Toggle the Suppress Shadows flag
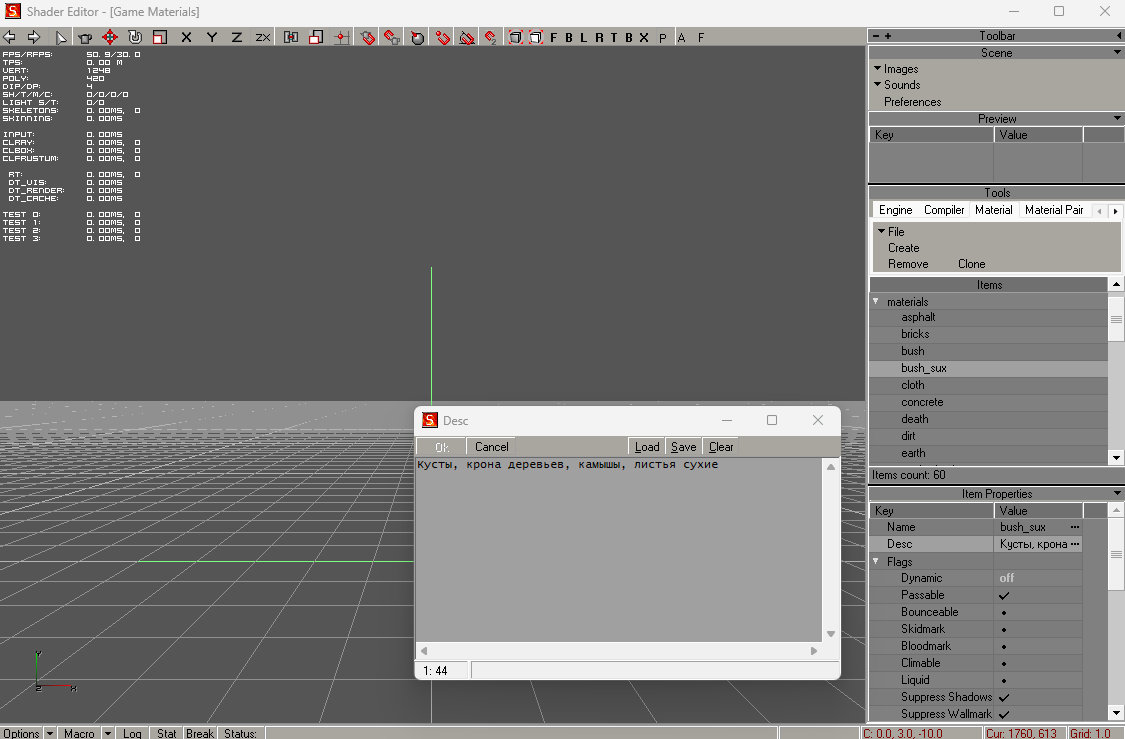Screen dimensions: 1125x739 (x=1004, y=697)
